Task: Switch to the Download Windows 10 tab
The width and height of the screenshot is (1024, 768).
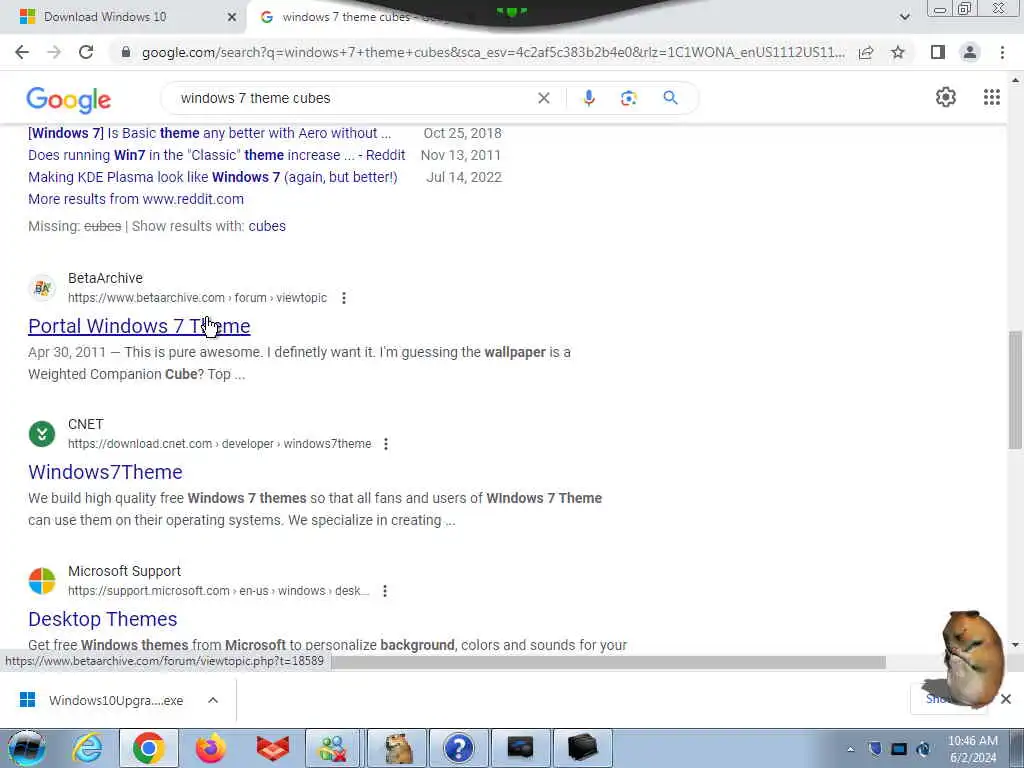Action: (x=104, y=17)
